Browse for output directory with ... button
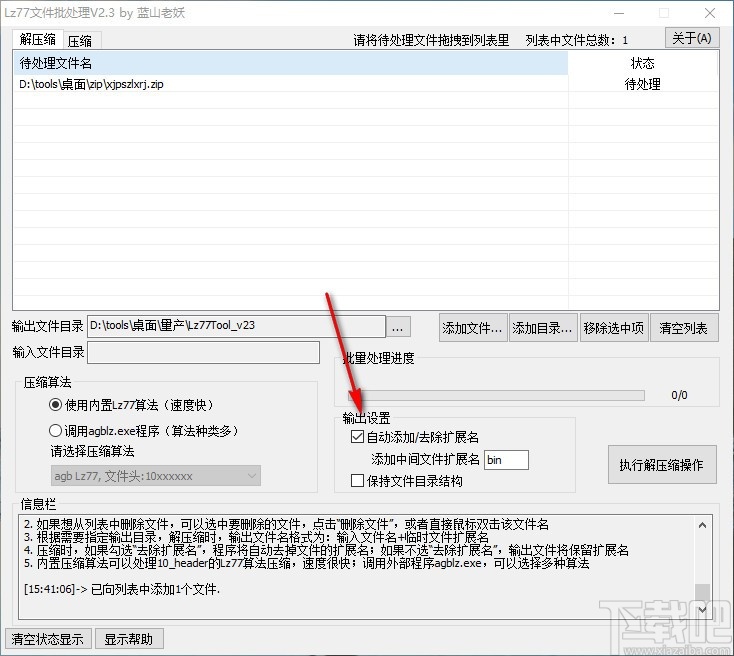This screenshot has width=734, height=656. pos(398,327)
